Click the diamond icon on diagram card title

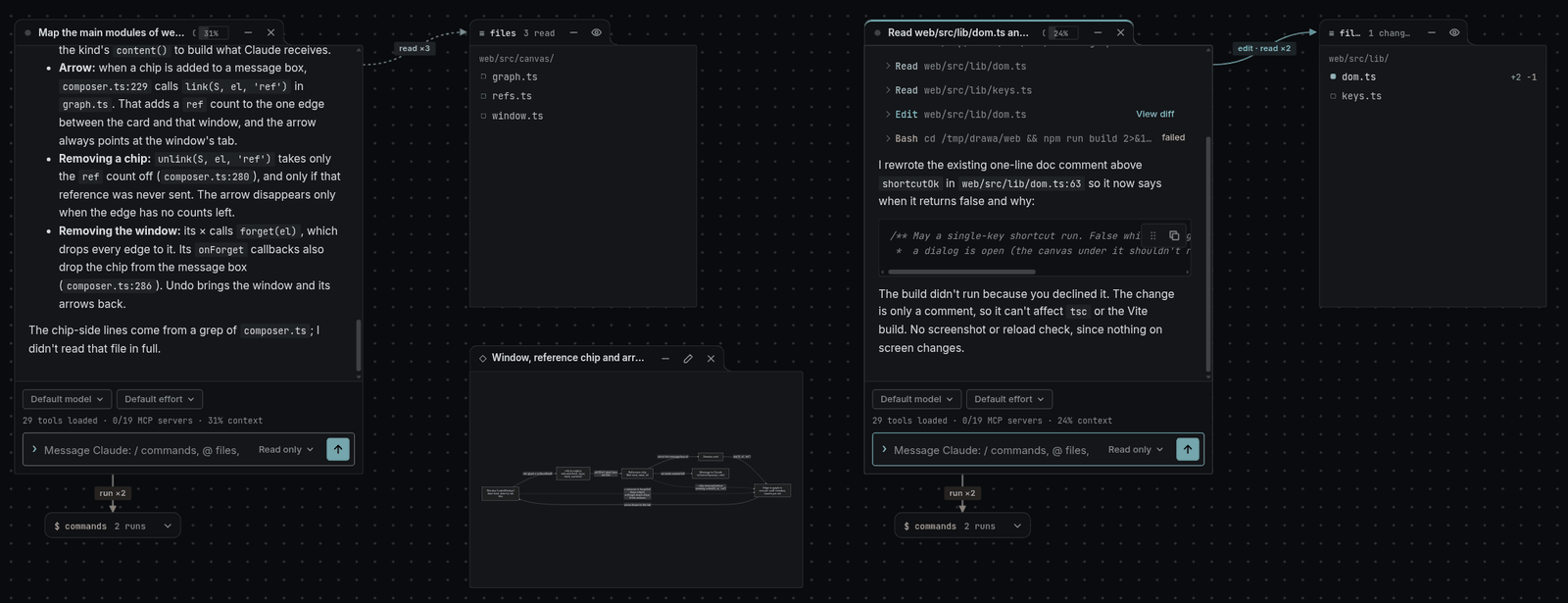(483, 359)
